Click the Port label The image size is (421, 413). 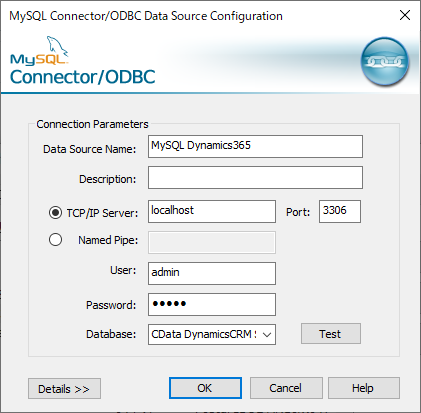(298, 212)
